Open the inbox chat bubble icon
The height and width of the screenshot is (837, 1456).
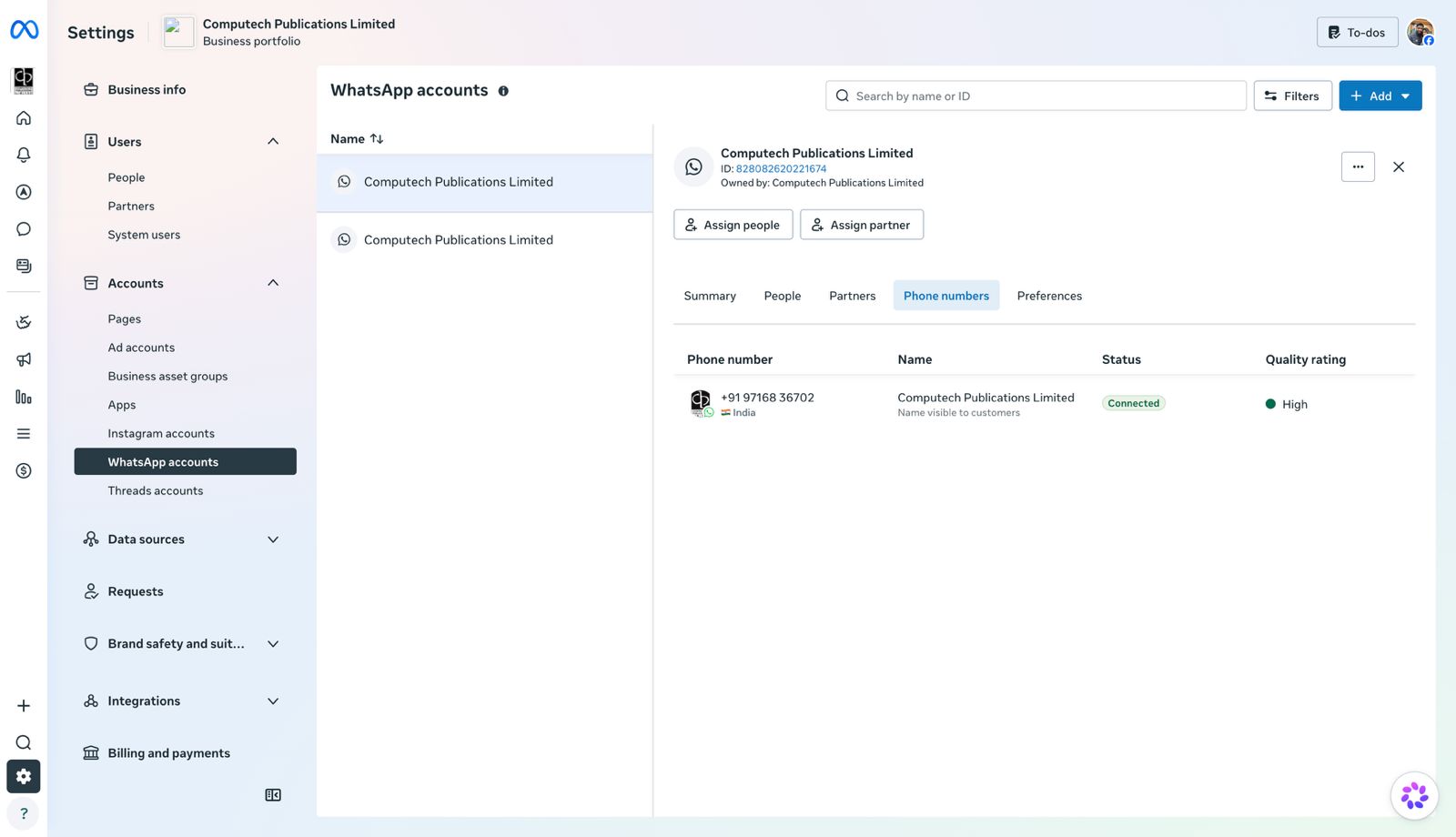click(x=24, y=229)
